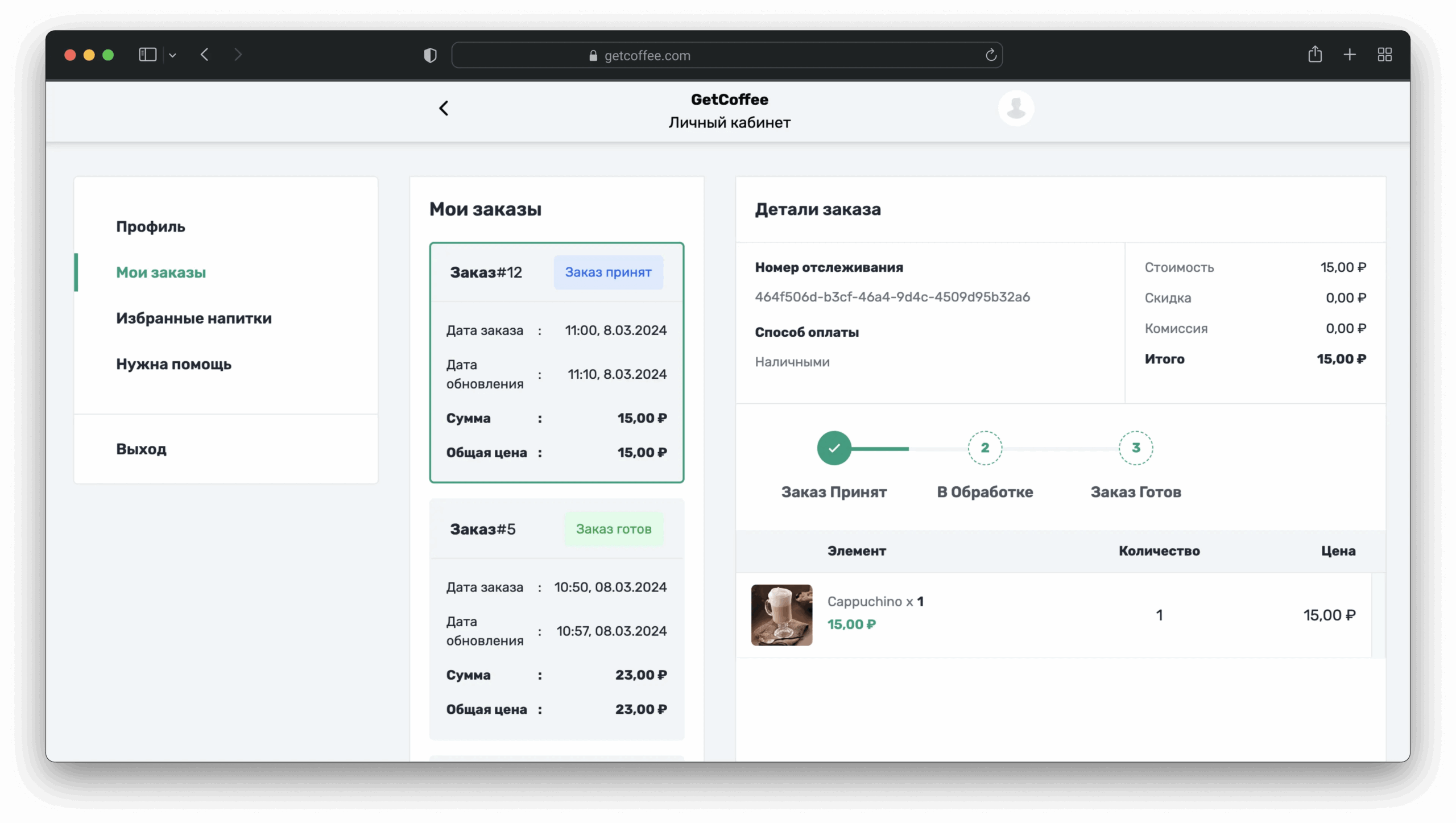Select the Заказ#12 order card
The height and width of the screenshot is (823, 1456).
click(556, 362)
